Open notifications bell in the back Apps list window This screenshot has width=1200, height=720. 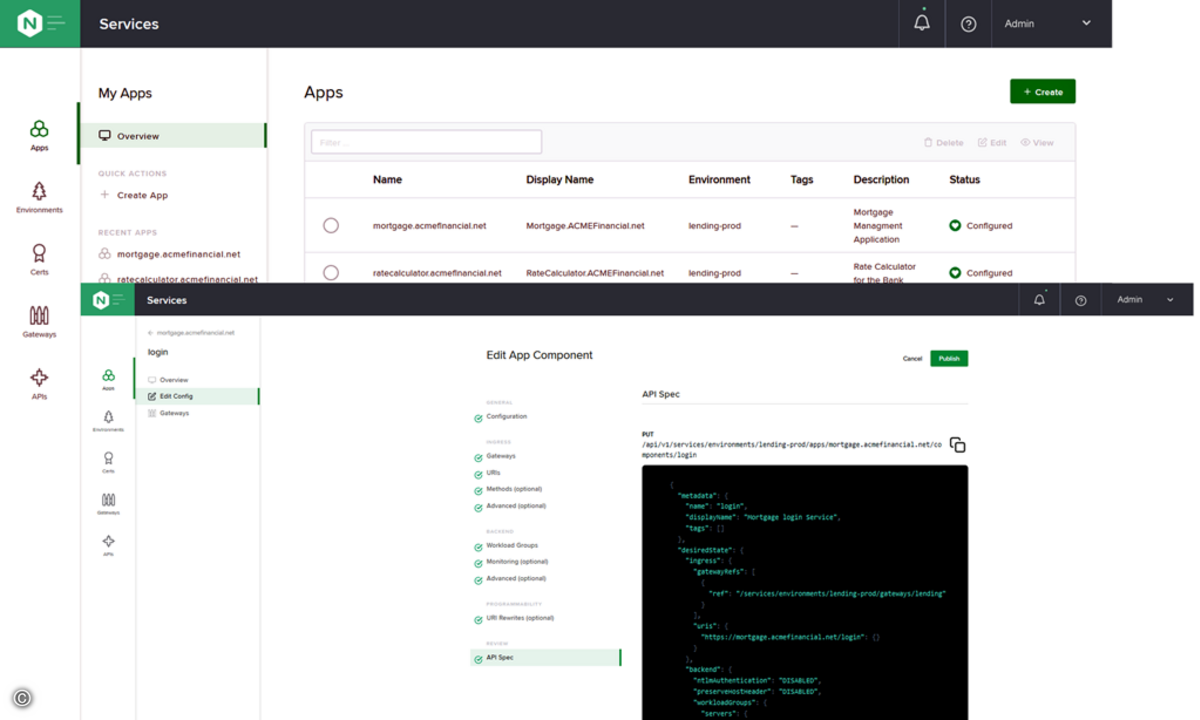[922, 23]
